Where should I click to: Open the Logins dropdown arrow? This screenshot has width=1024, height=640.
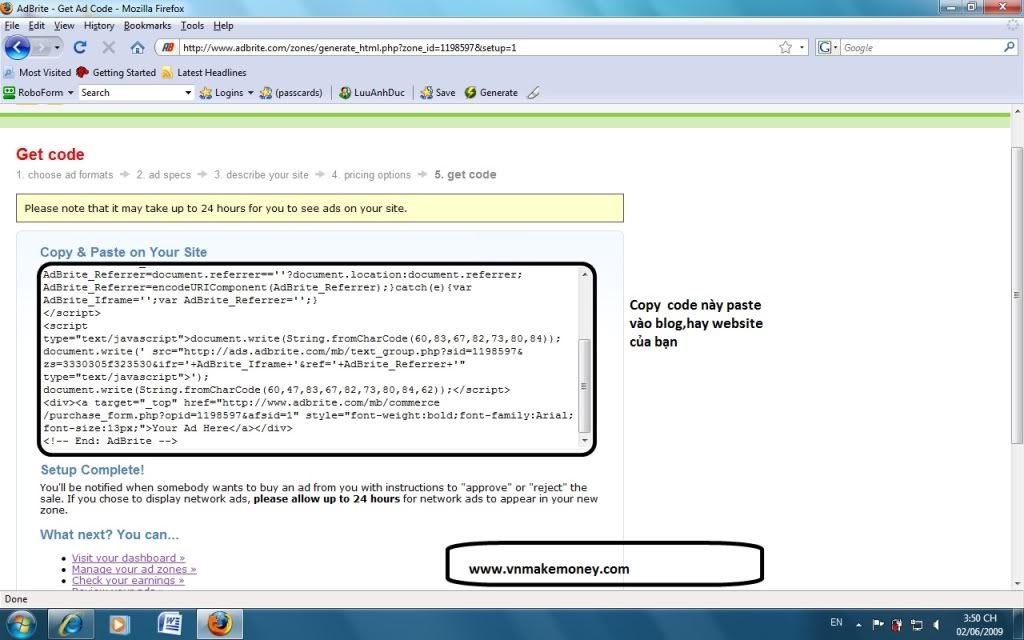[250, 93]
